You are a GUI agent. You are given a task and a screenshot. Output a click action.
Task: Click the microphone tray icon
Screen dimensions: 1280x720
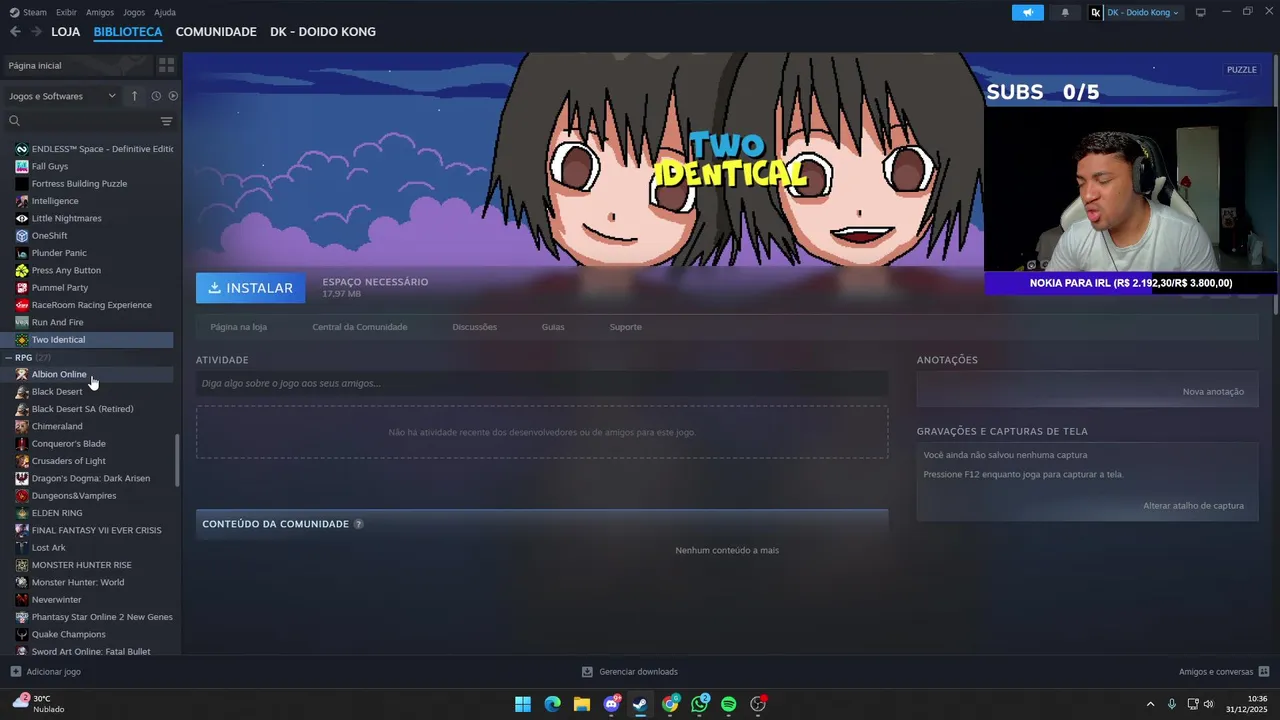click(1172, 704)
